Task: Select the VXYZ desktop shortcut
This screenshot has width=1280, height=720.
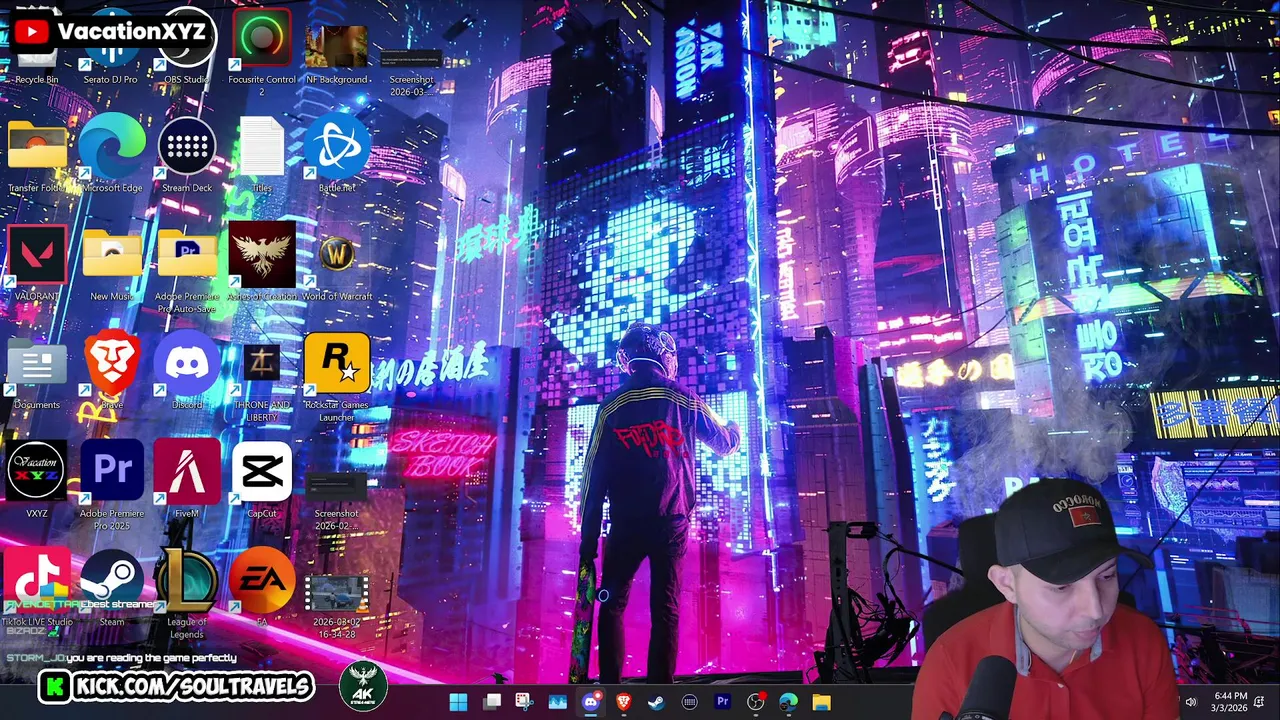Action: (37, 480)
